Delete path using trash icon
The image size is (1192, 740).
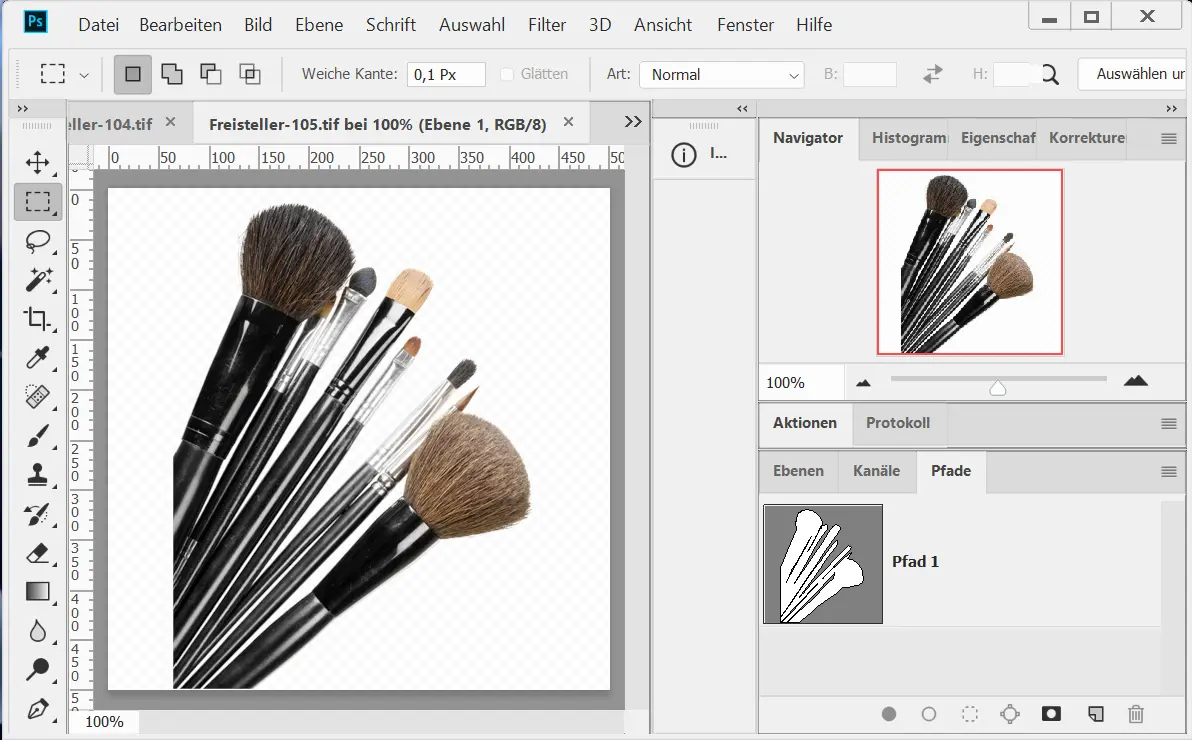point(1136,714)
